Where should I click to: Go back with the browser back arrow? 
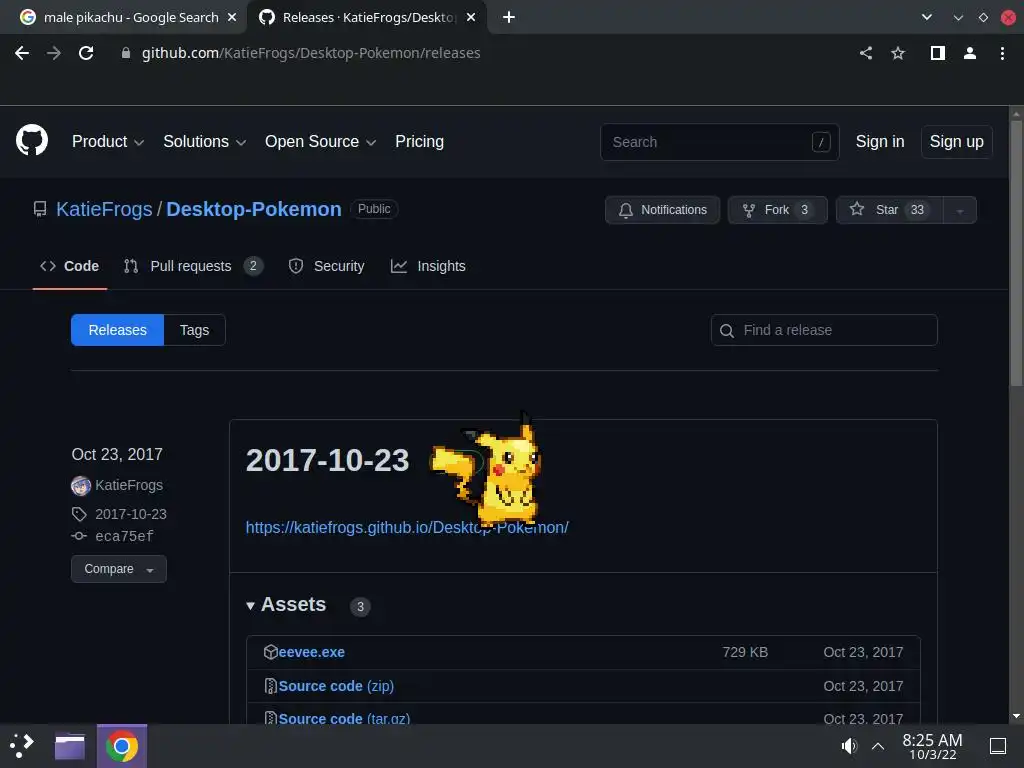[22, 53]
